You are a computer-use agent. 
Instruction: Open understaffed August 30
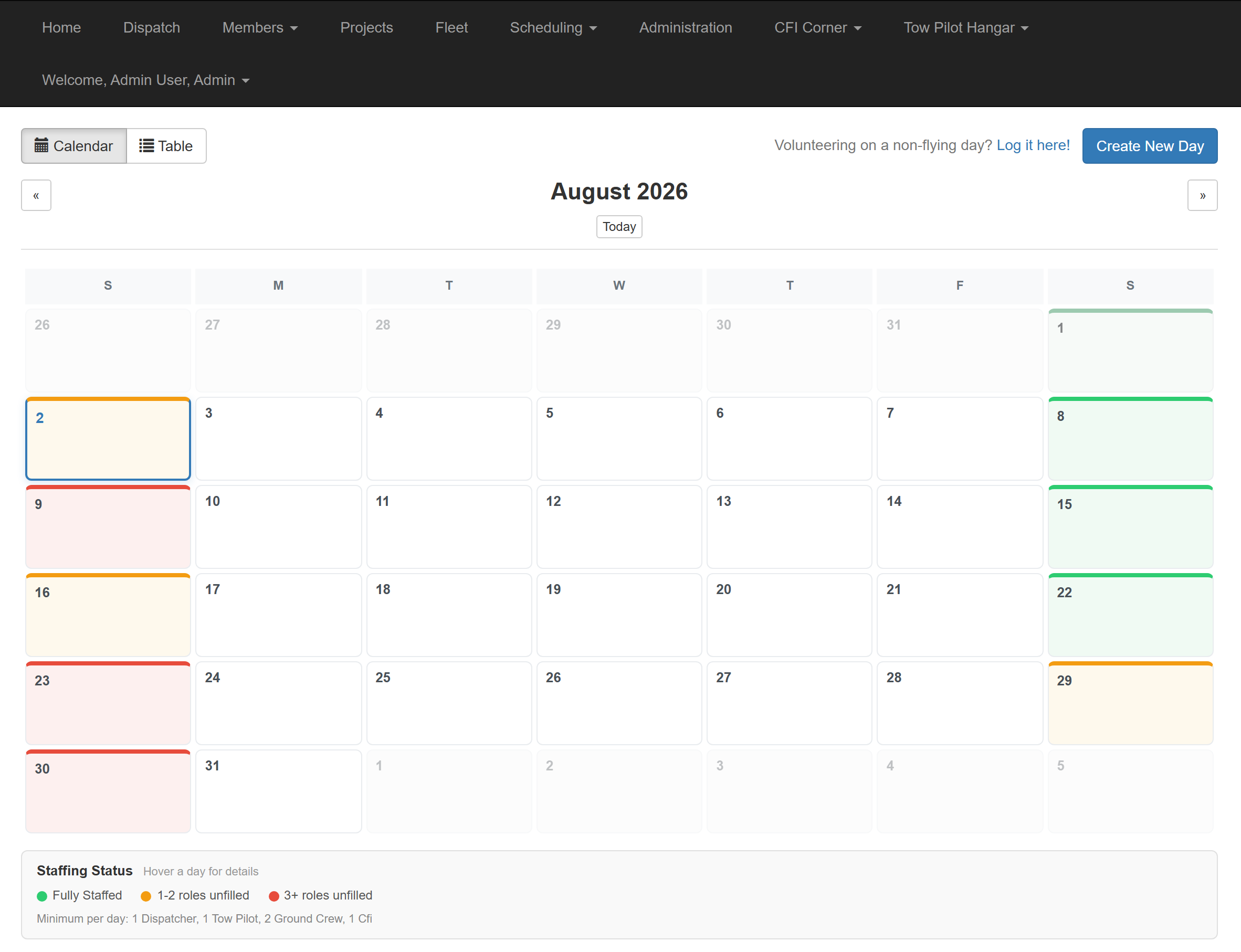[x=108, y=791]
